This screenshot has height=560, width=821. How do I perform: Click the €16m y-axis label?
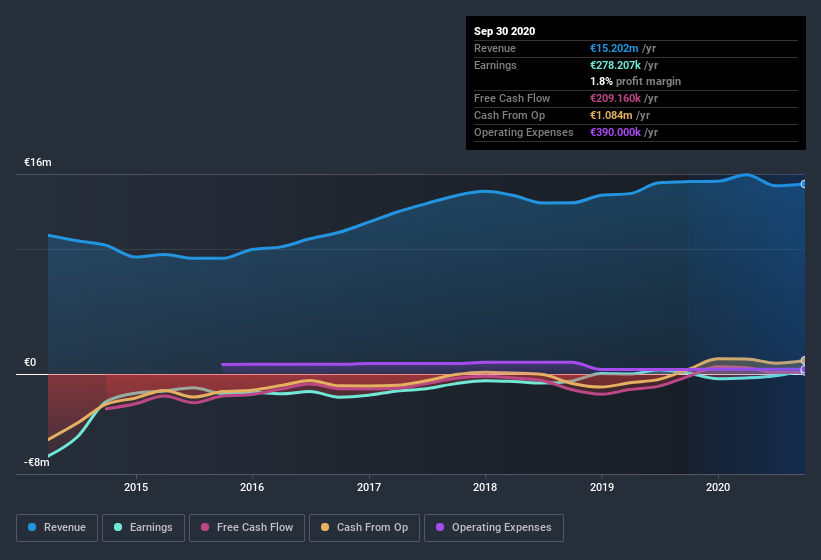pyautogui.click(x=38, y=162)
